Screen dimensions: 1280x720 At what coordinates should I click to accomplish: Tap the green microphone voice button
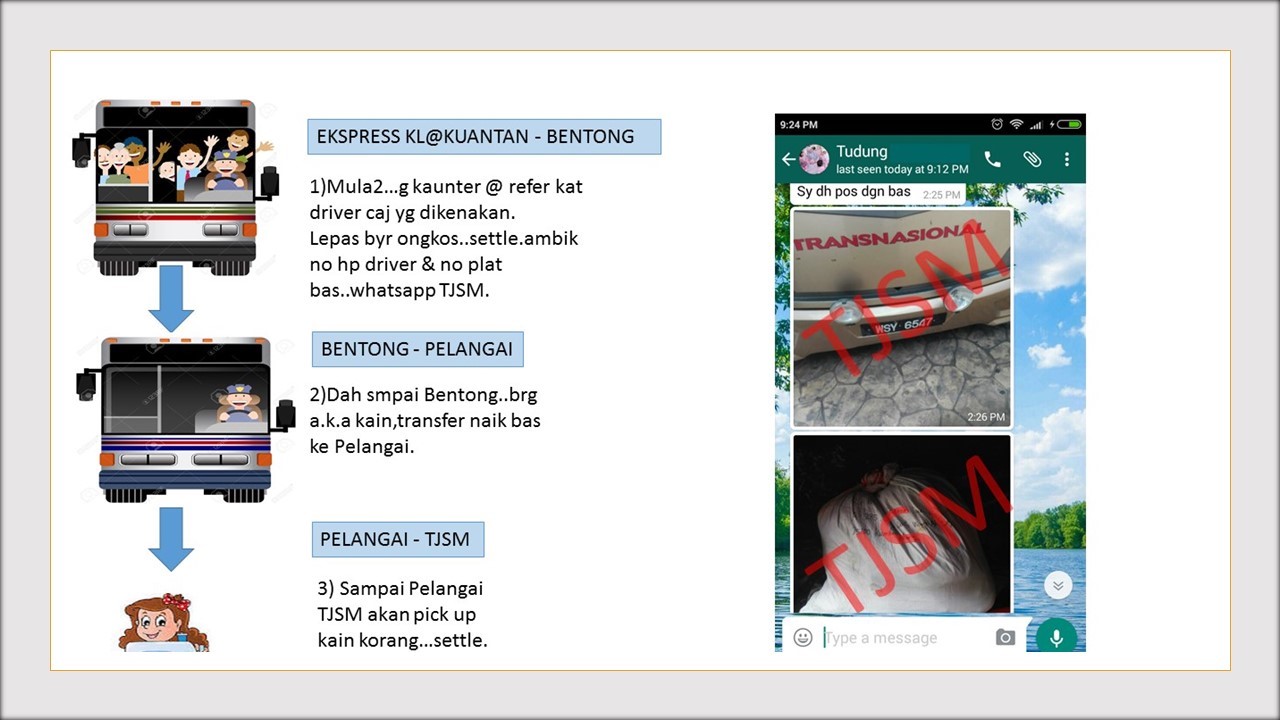coord(1056,637)
